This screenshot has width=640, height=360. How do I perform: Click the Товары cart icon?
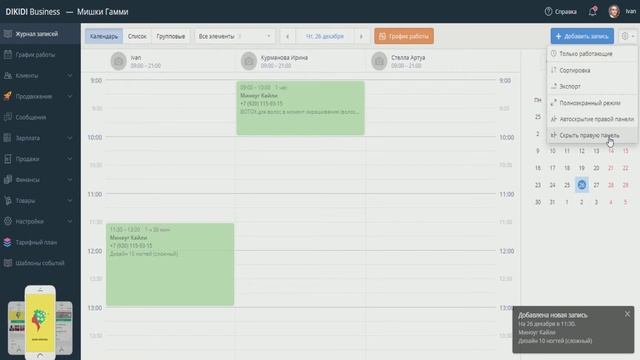(x=7, y=200)
